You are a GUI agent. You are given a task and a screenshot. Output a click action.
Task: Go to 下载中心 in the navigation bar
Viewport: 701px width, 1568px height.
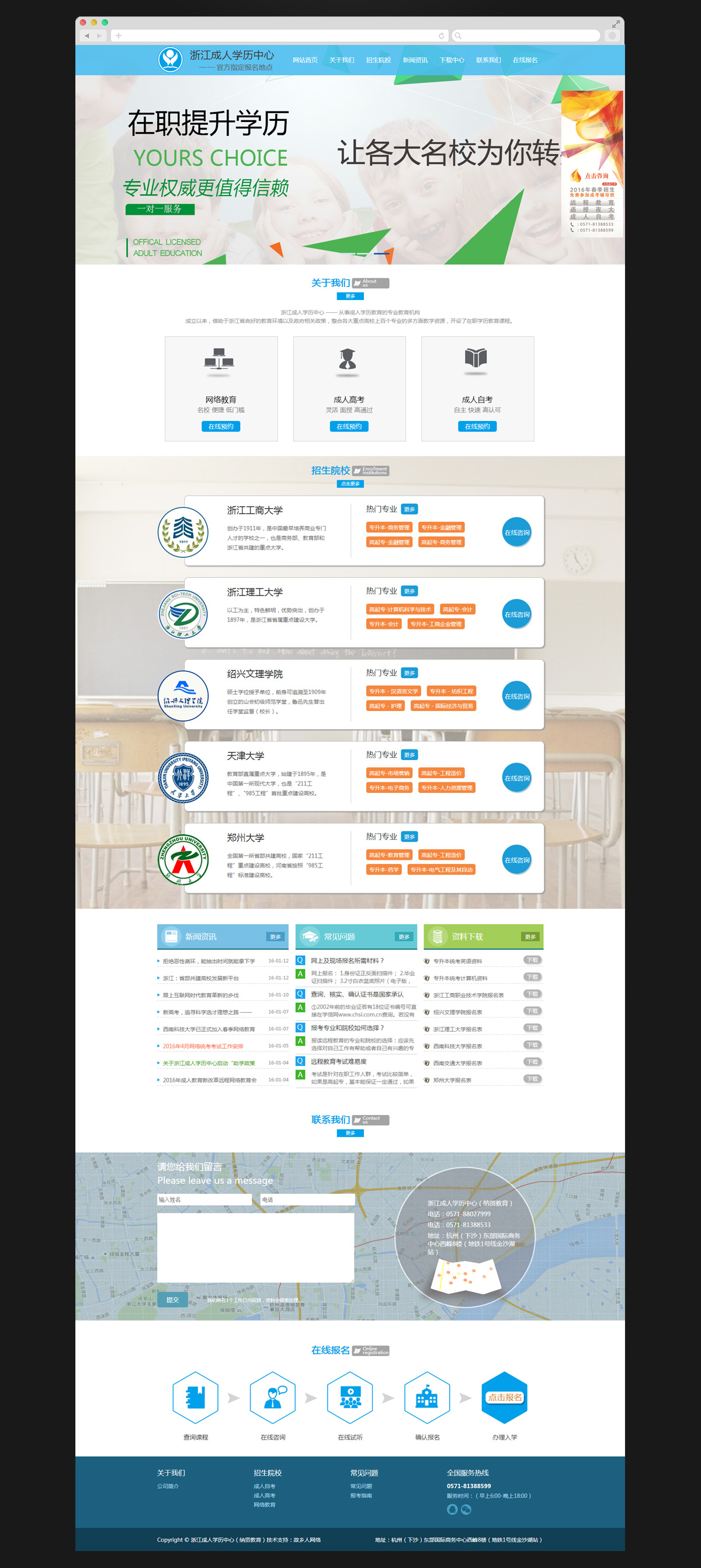tap(452, 60)
